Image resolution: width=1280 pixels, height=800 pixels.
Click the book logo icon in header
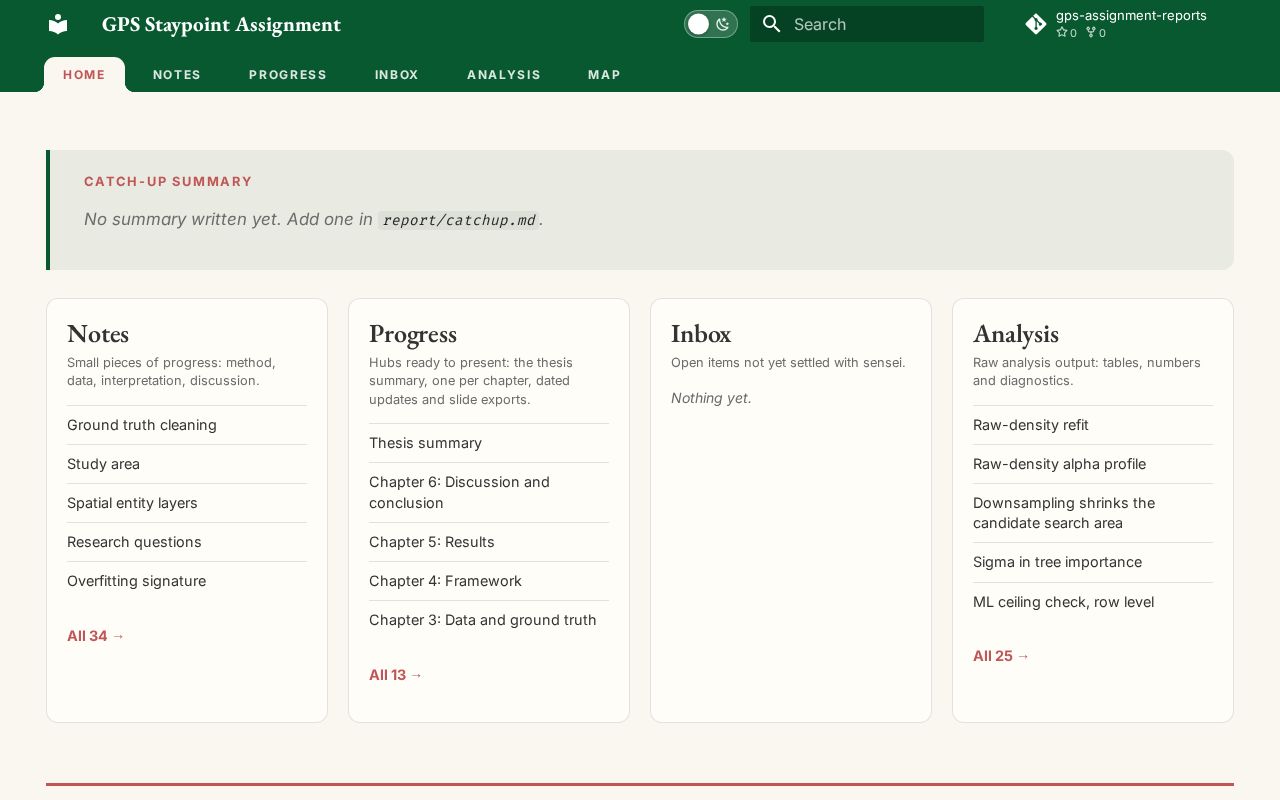(x=58, y=24)
